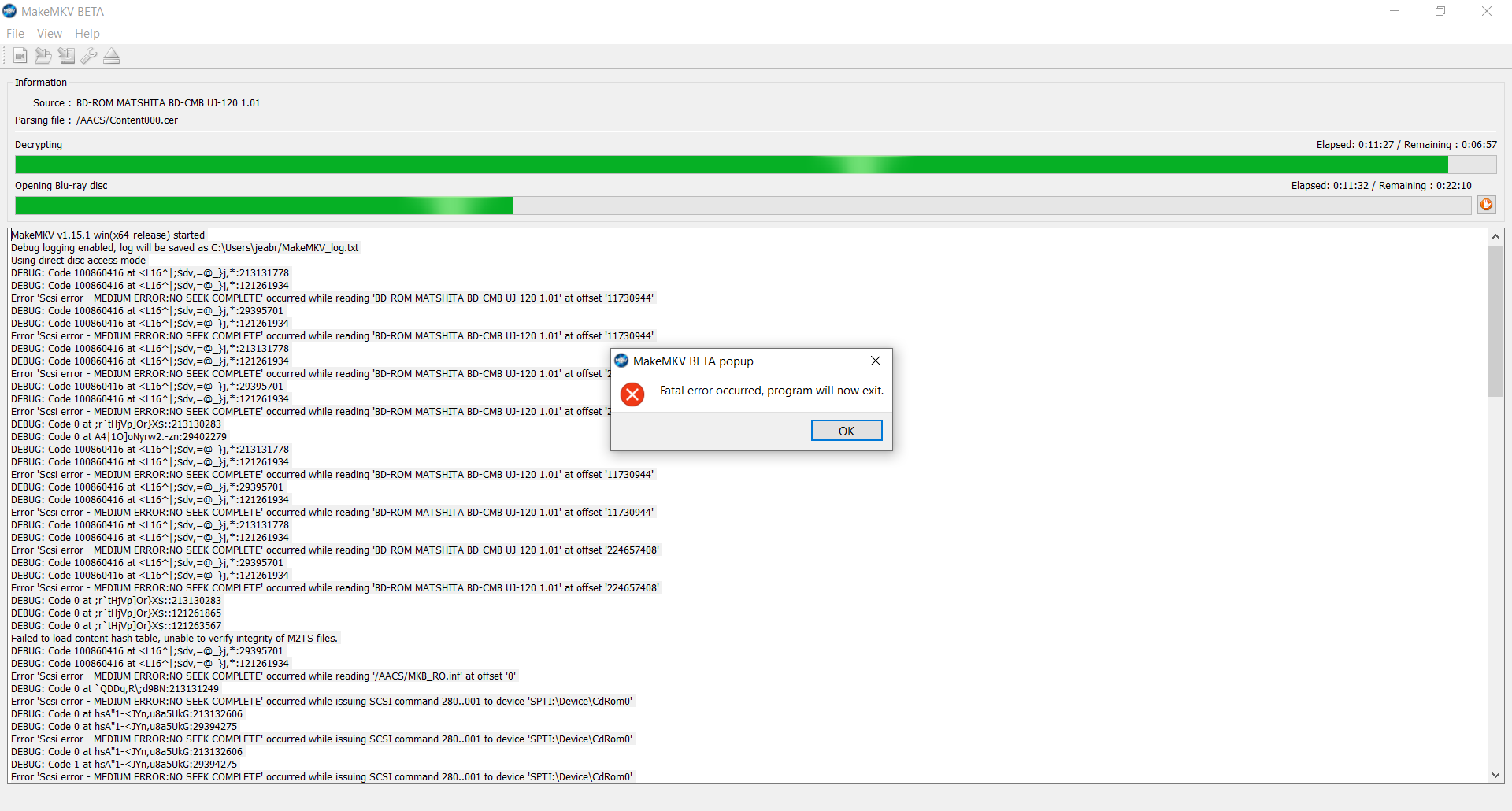The height and width of the screenshot is (811, 1512).
Task: Click OK in the fatal error popup
Action: click(847, 431)
